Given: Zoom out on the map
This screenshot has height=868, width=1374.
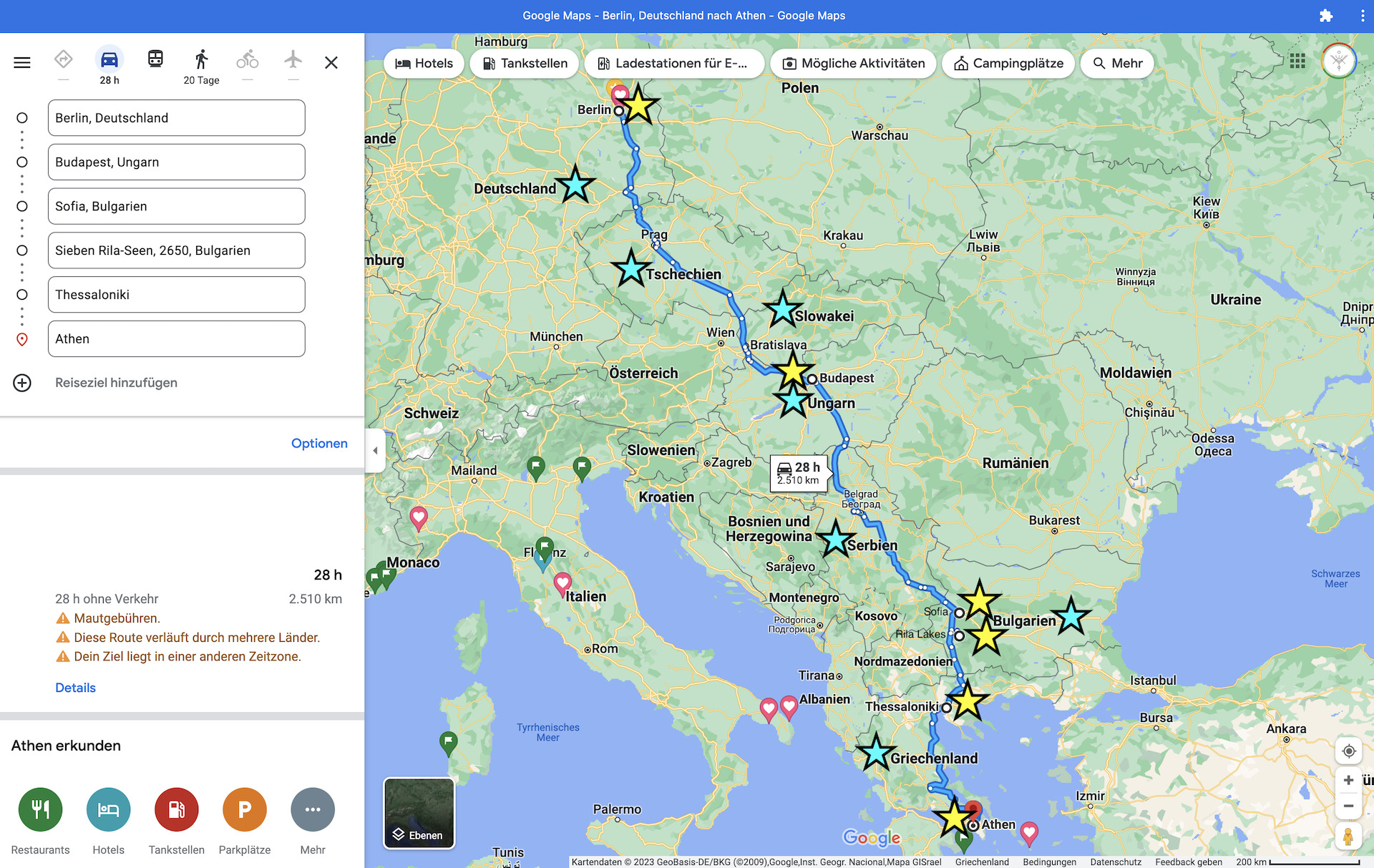Looking at the screenshot, I should coord(1348,806).
